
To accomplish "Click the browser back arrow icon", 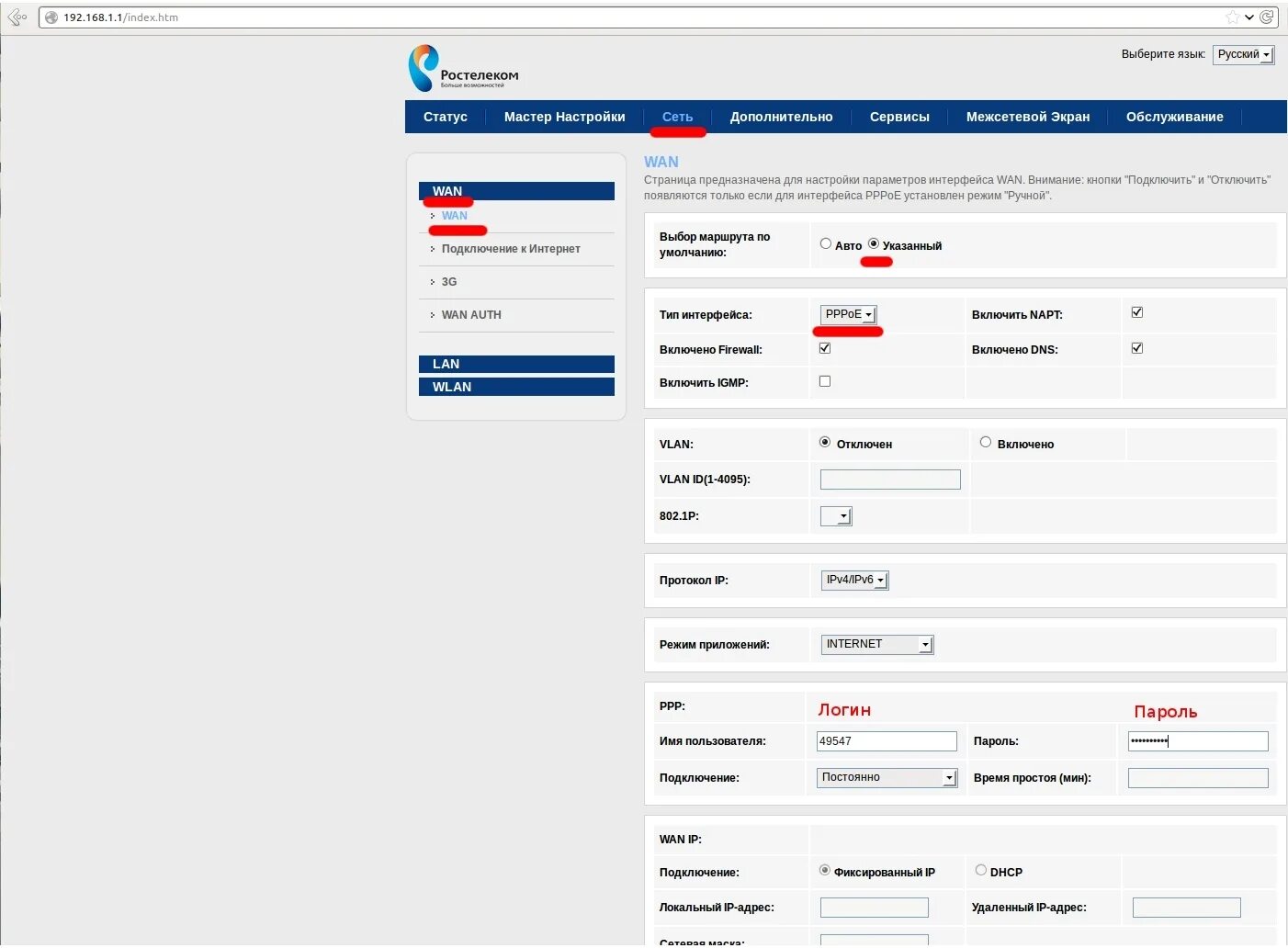I will [16, 17].
